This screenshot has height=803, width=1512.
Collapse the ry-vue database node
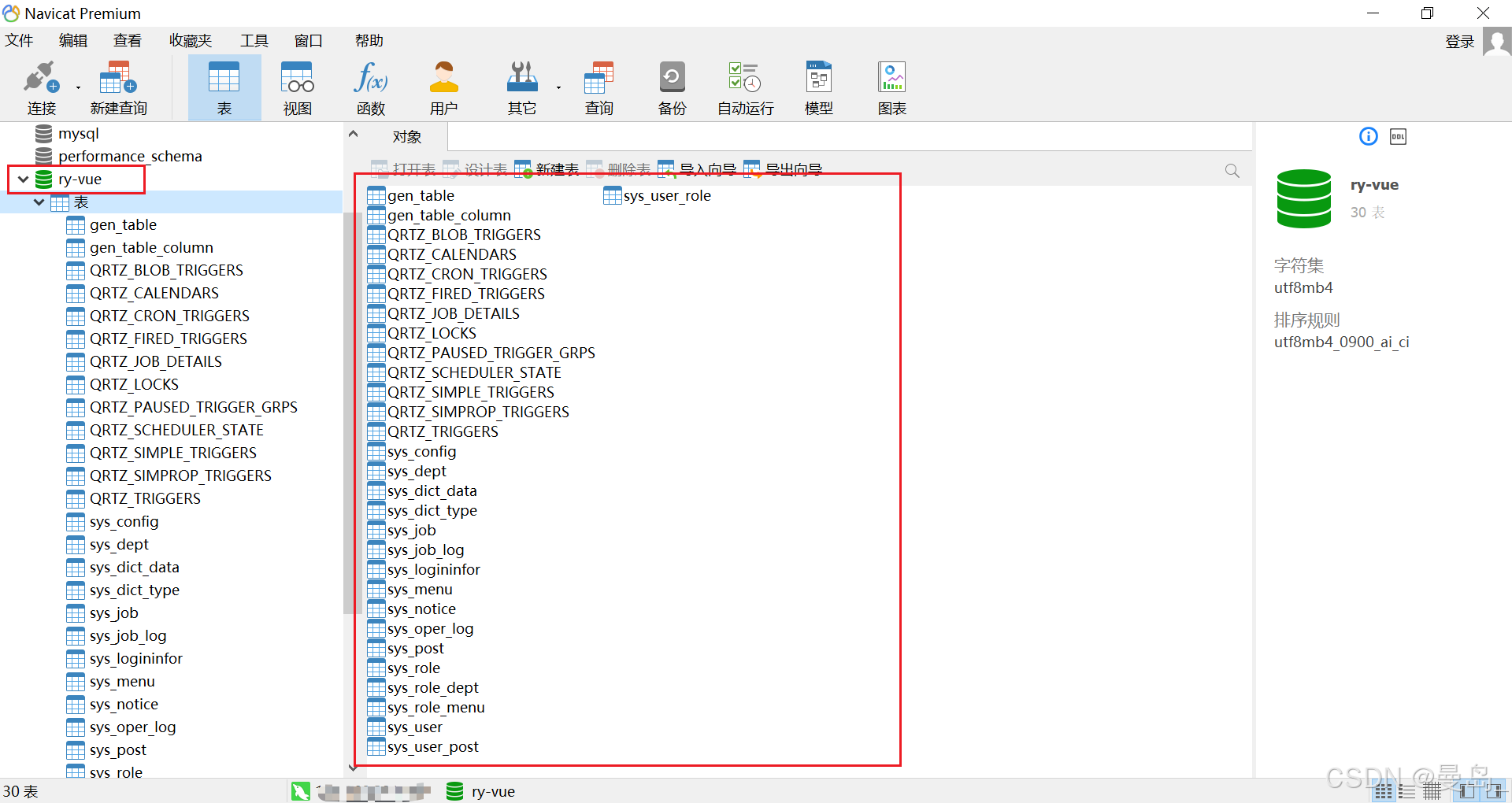tap(23, 179)
